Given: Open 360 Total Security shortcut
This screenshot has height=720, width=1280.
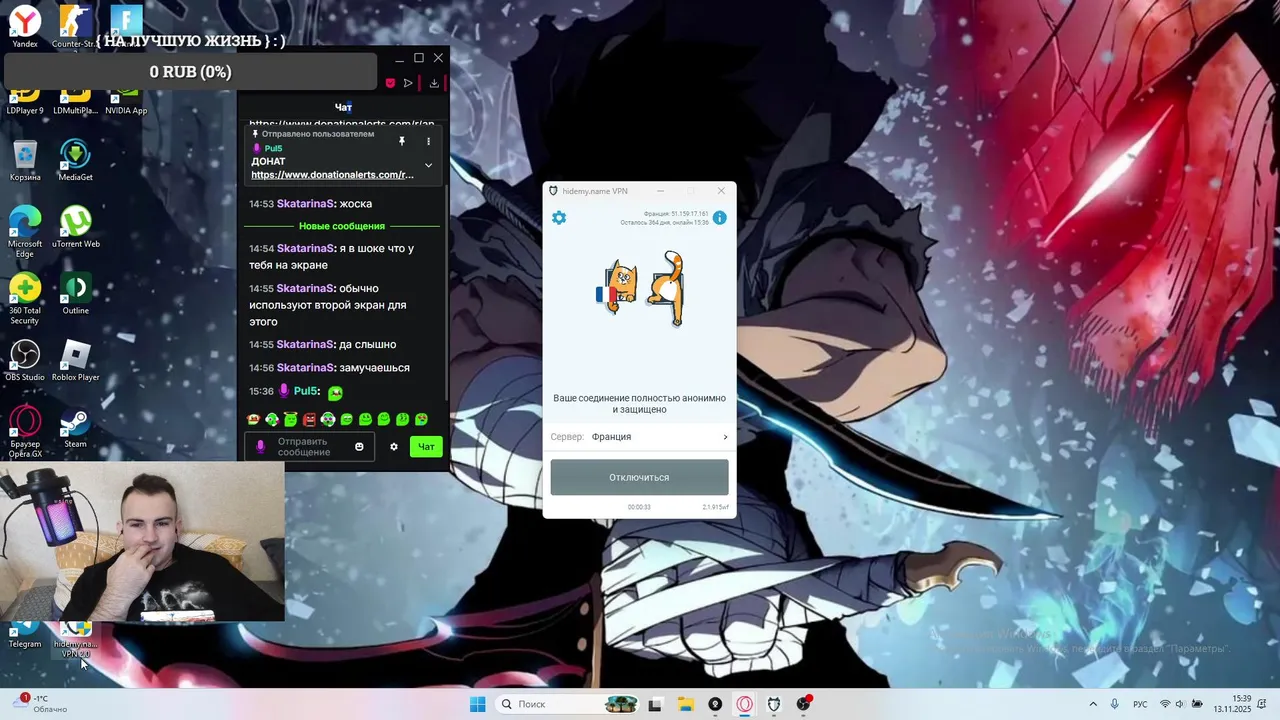Looking at the screenshot, I should pos(25,298).
